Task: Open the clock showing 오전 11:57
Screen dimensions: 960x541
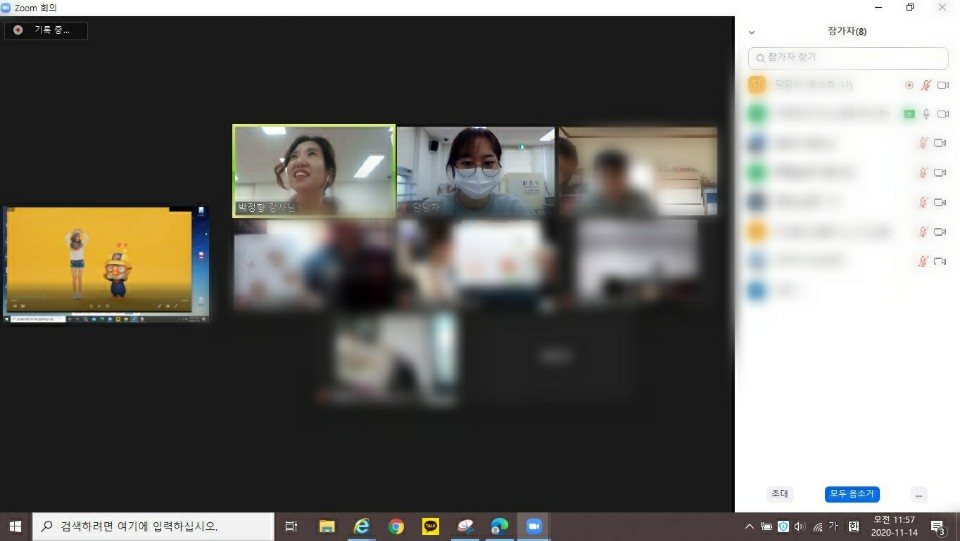Action: click(x=894, y=526)
